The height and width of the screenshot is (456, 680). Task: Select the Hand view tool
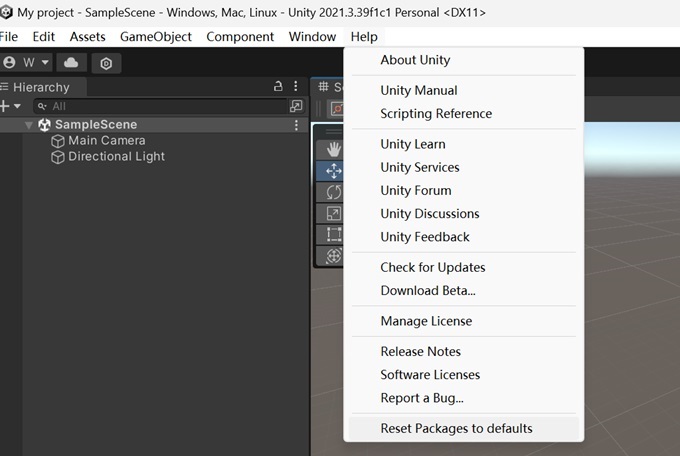pos(331,150)
